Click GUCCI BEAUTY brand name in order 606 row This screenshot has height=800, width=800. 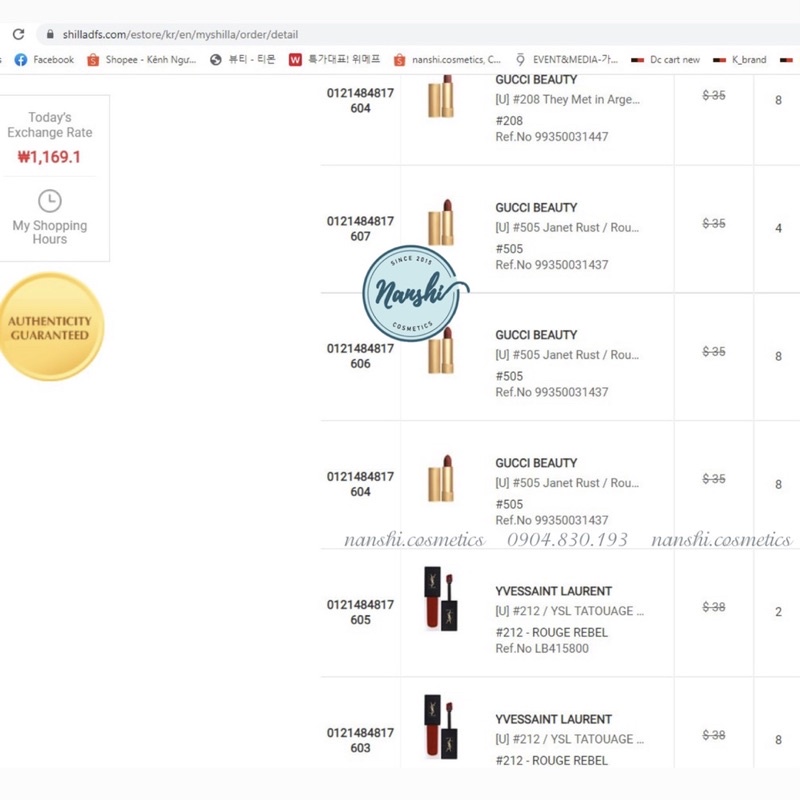coord(536,335)
